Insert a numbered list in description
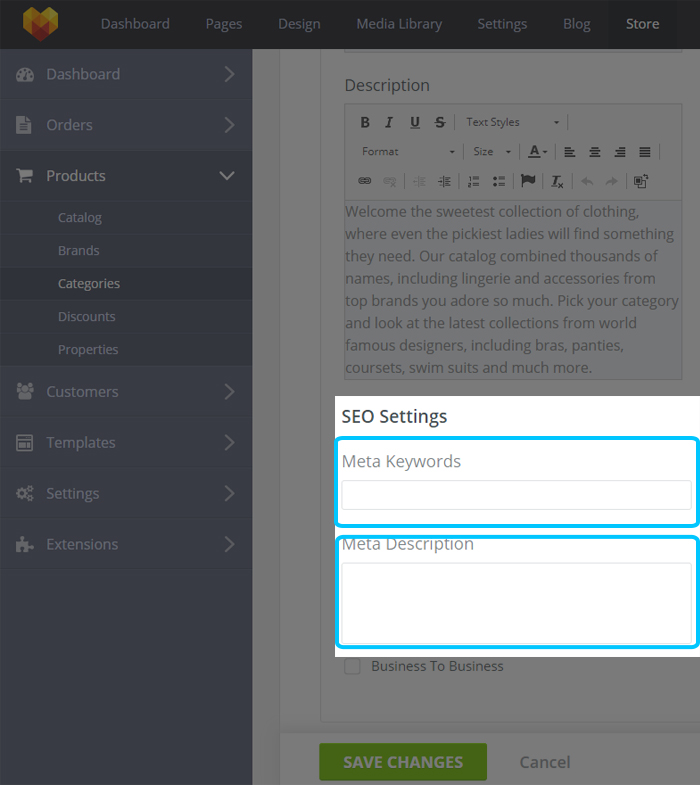The height and width of the screenshot is (785, 700). click(x=473, y=181)
